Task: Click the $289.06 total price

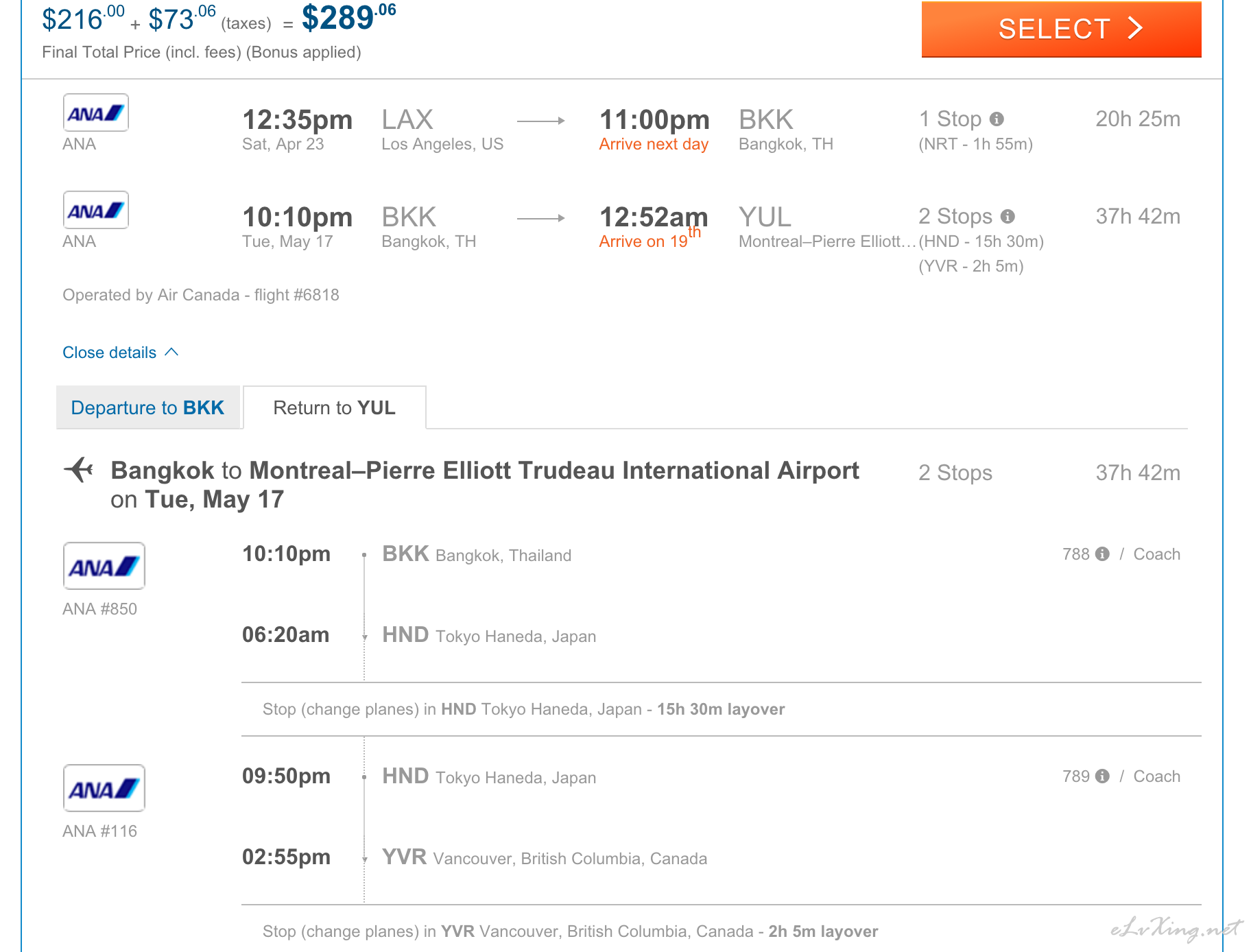Action: click(349, 18)
